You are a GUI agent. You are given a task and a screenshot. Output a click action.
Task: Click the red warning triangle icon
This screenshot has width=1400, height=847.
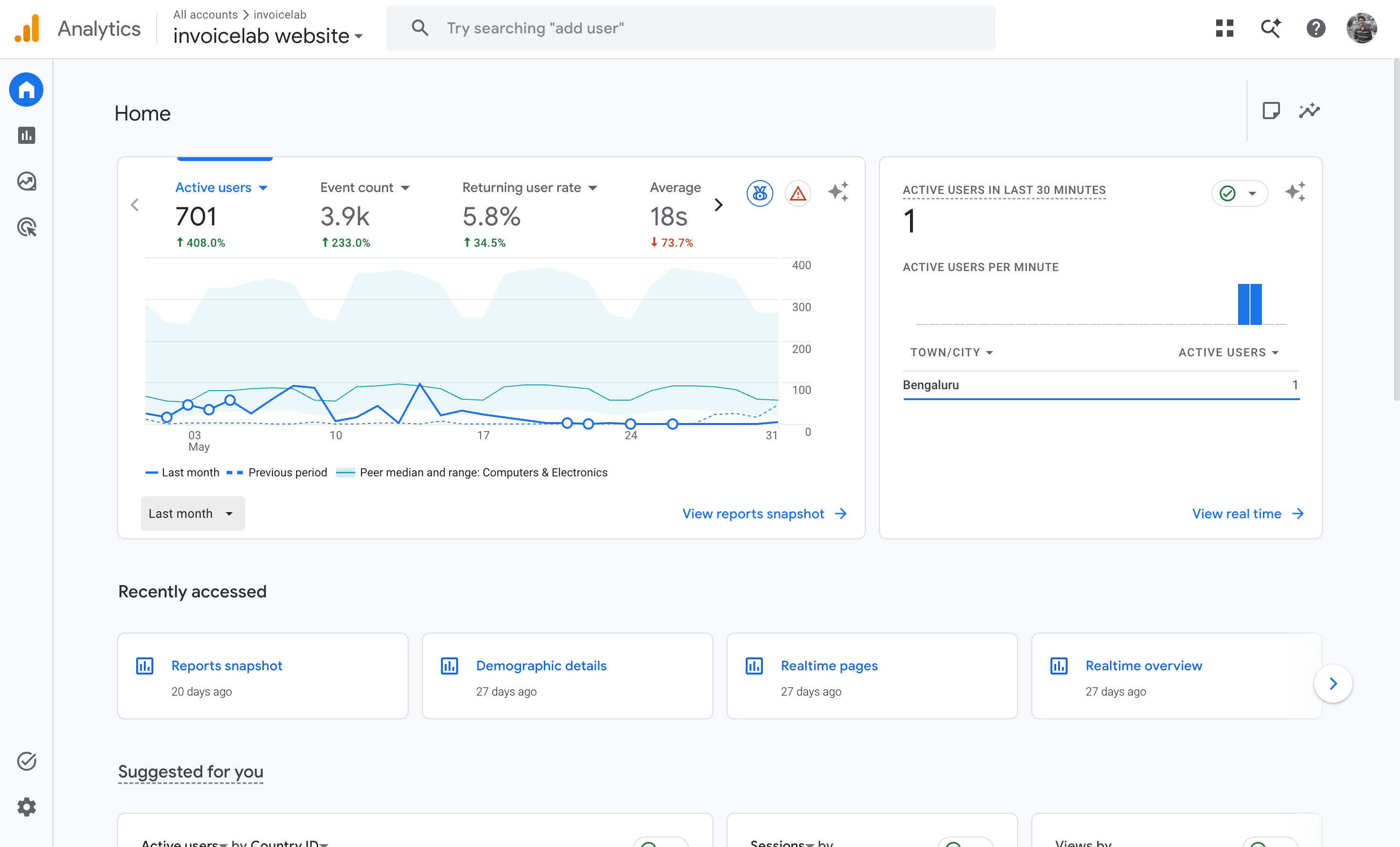[798, 193]
